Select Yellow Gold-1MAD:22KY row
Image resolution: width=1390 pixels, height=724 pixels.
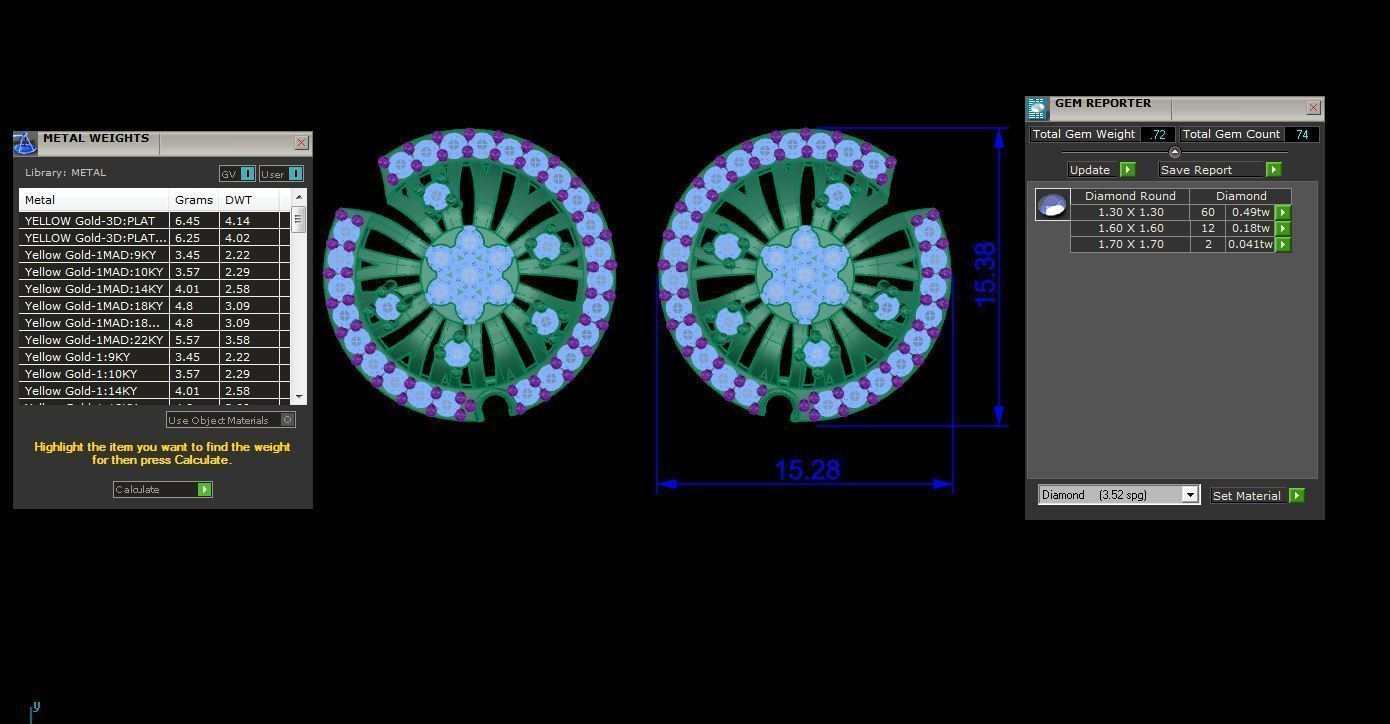154,340
